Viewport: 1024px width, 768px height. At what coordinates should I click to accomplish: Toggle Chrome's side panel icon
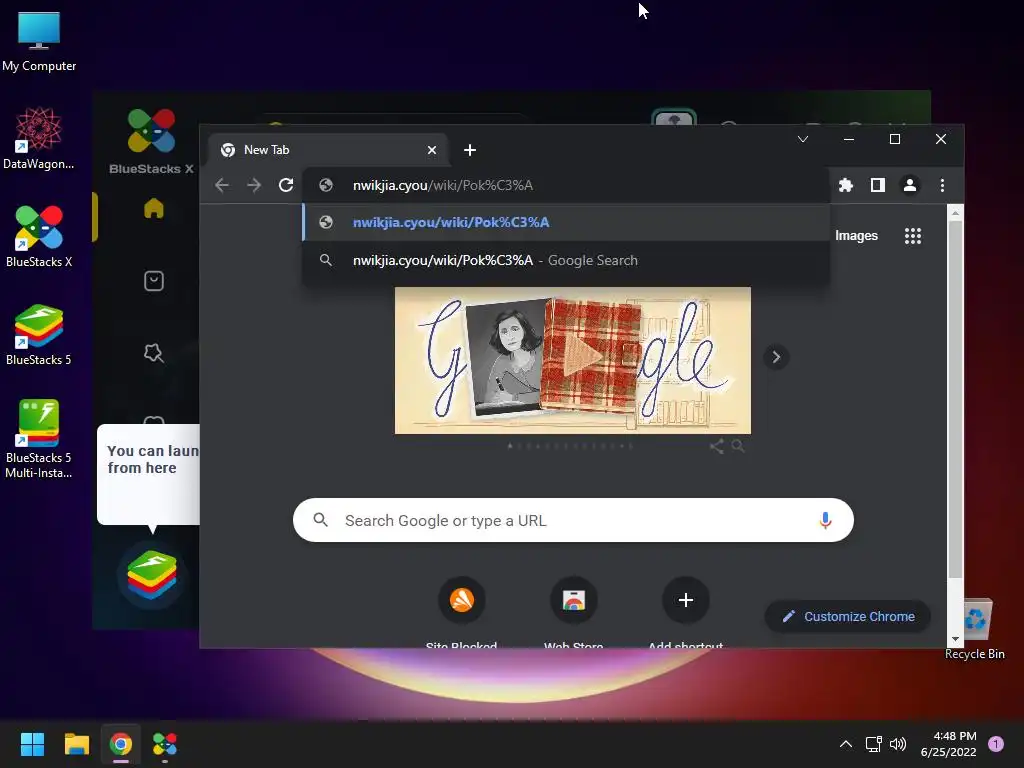click(878, 185)
